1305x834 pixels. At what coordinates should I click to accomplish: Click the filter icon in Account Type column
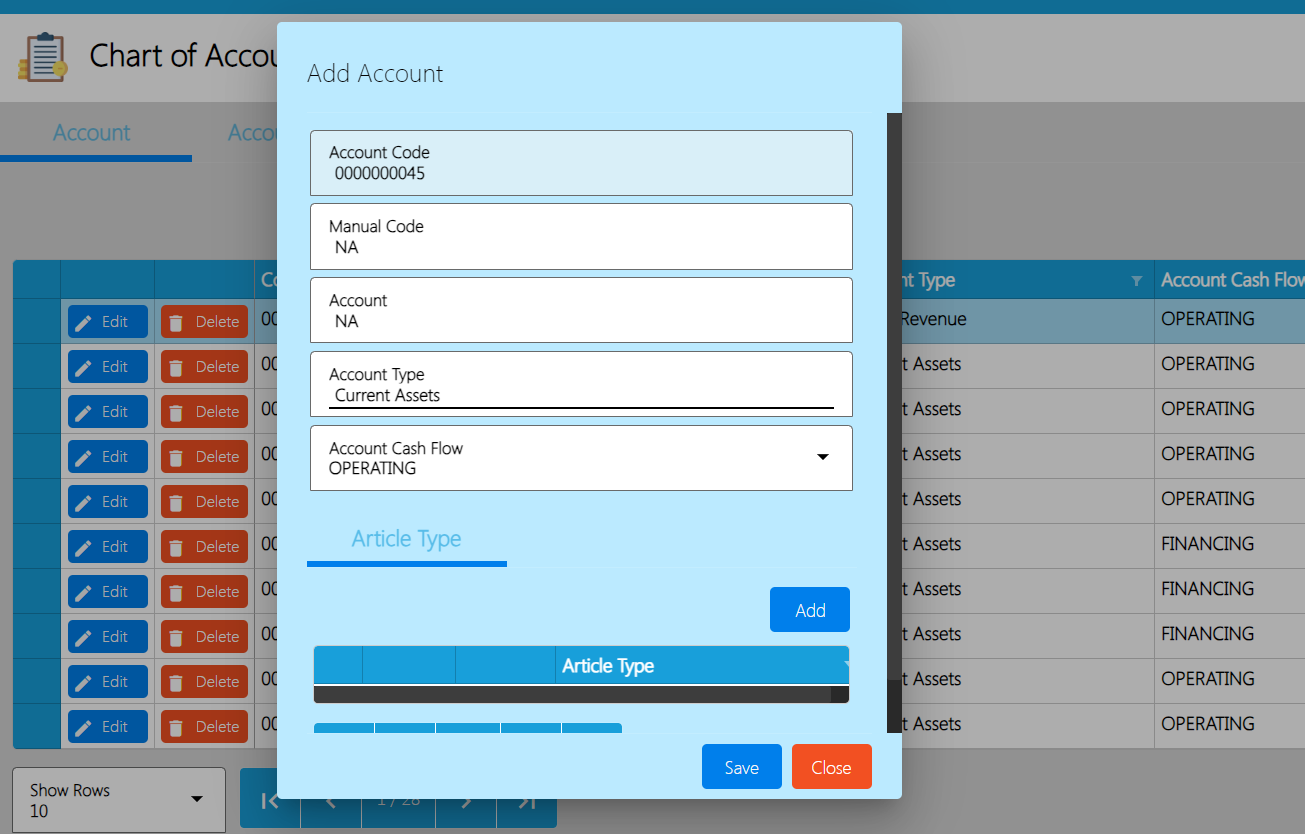tap(1136, 281)
